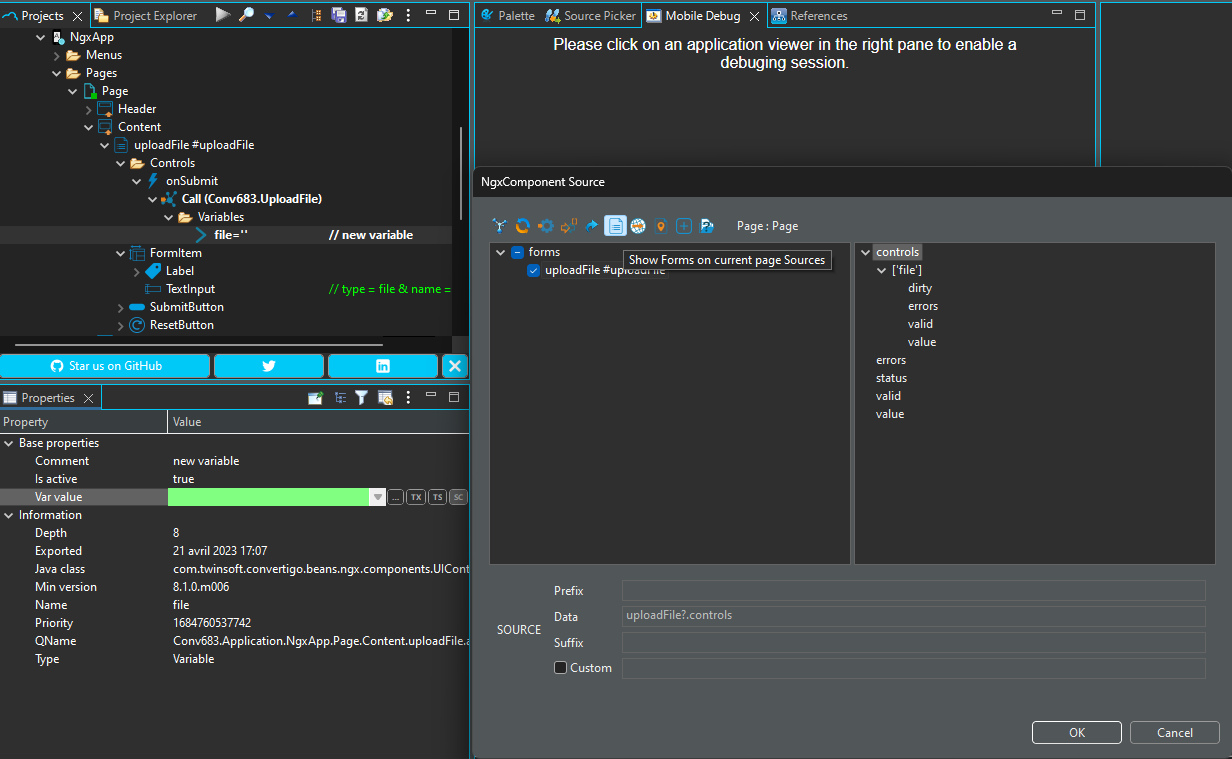Screen dimensions: 1232x759
Task: Open the References tab
Action: click(x=810, y=16)
